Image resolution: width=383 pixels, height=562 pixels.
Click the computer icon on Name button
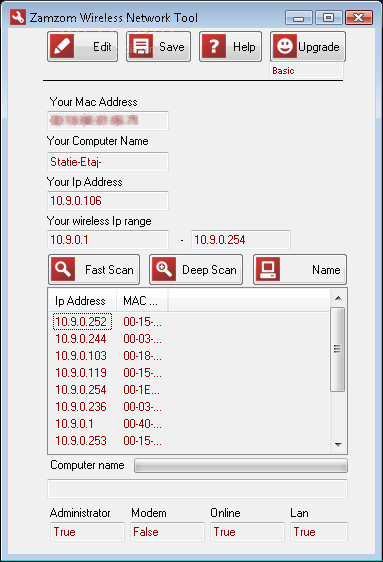click(268, 269)
